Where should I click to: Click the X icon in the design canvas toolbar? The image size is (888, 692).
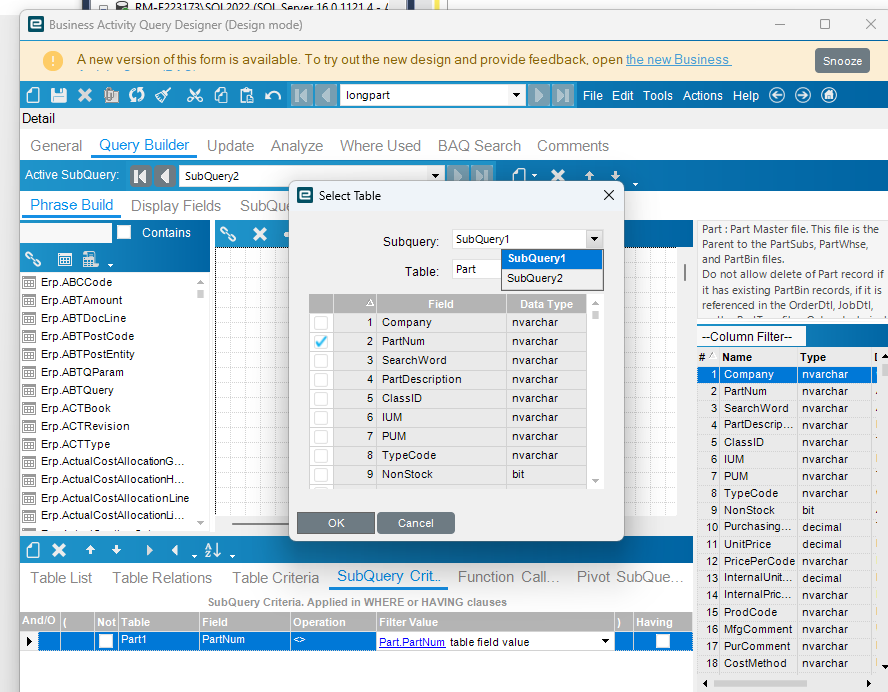pyautogui.click(x=260, y=234)
